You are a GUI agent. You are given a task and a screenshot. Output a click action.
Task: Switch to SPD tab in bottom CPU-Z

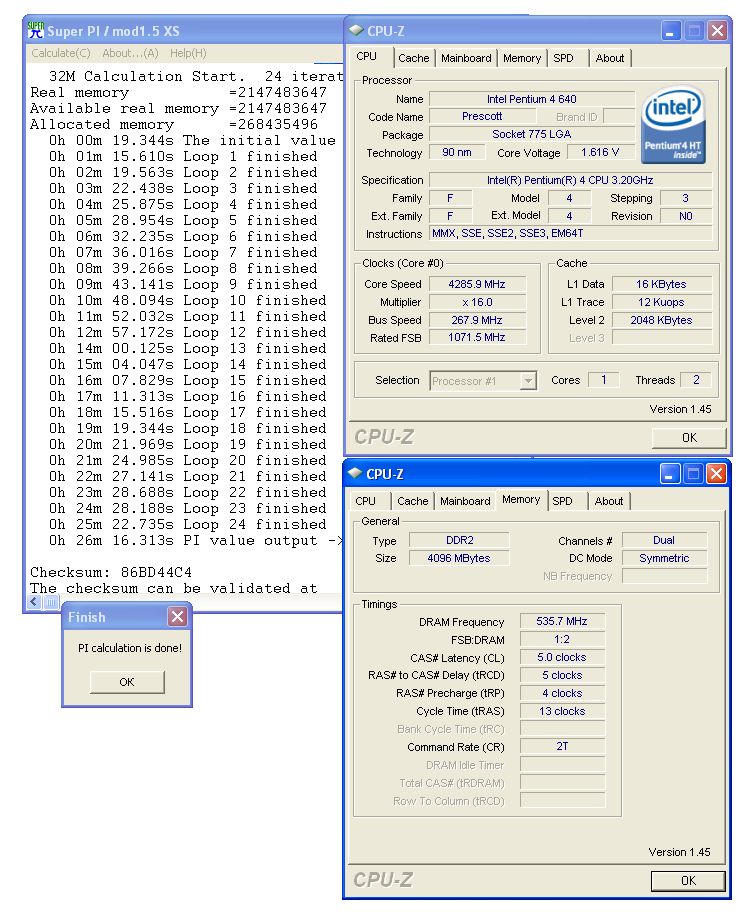(x=563, y=501)
